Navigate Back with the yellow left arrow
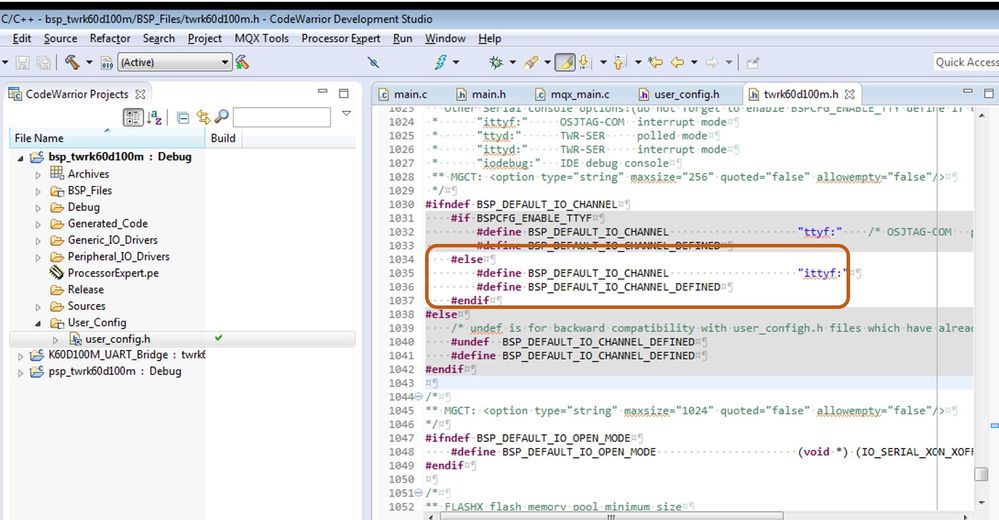The width and height of the screenshot is (999, 520). [678, 62]
